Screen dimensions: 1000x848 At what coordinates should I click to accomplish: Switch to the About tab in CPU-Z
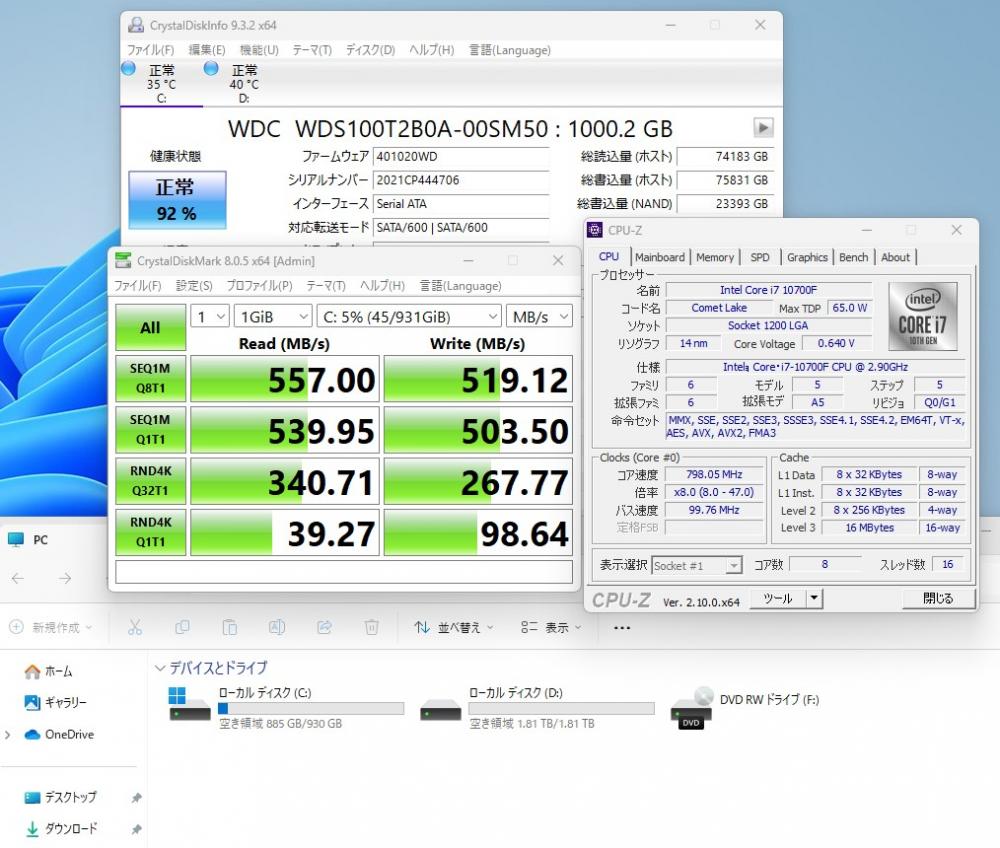point(895,257)
